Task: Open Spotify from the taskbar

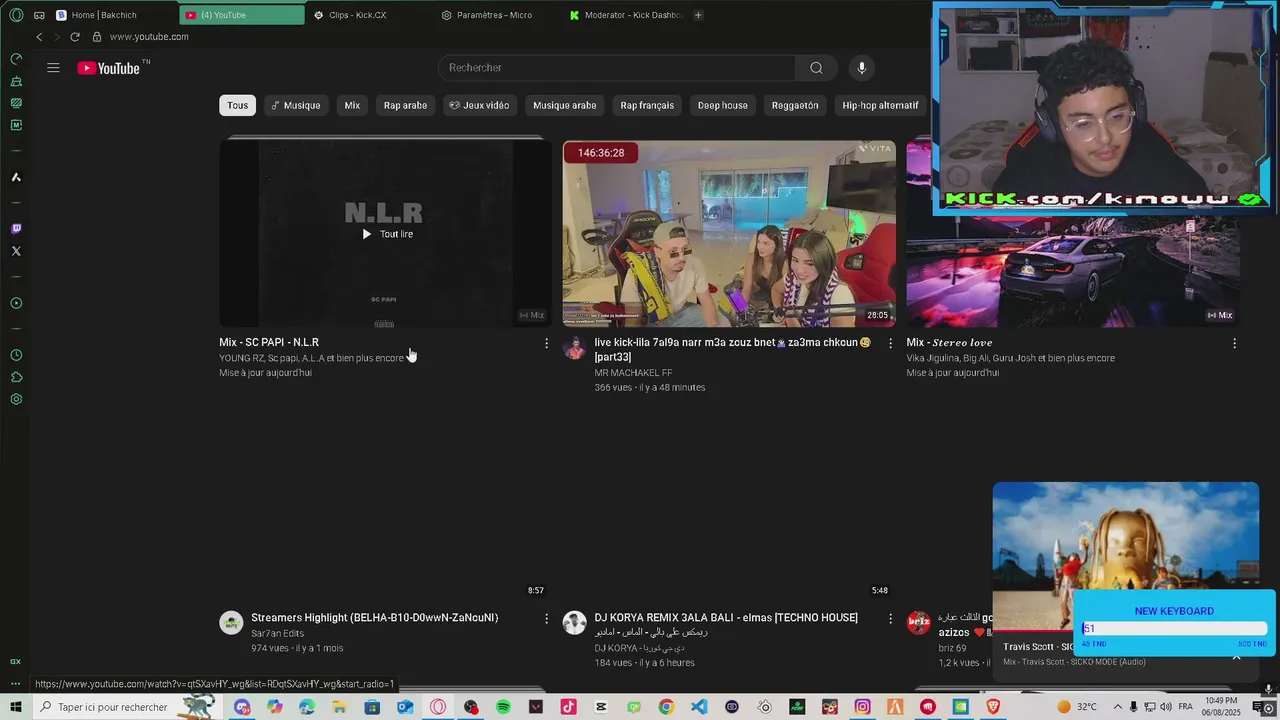Action: (503, 707)
